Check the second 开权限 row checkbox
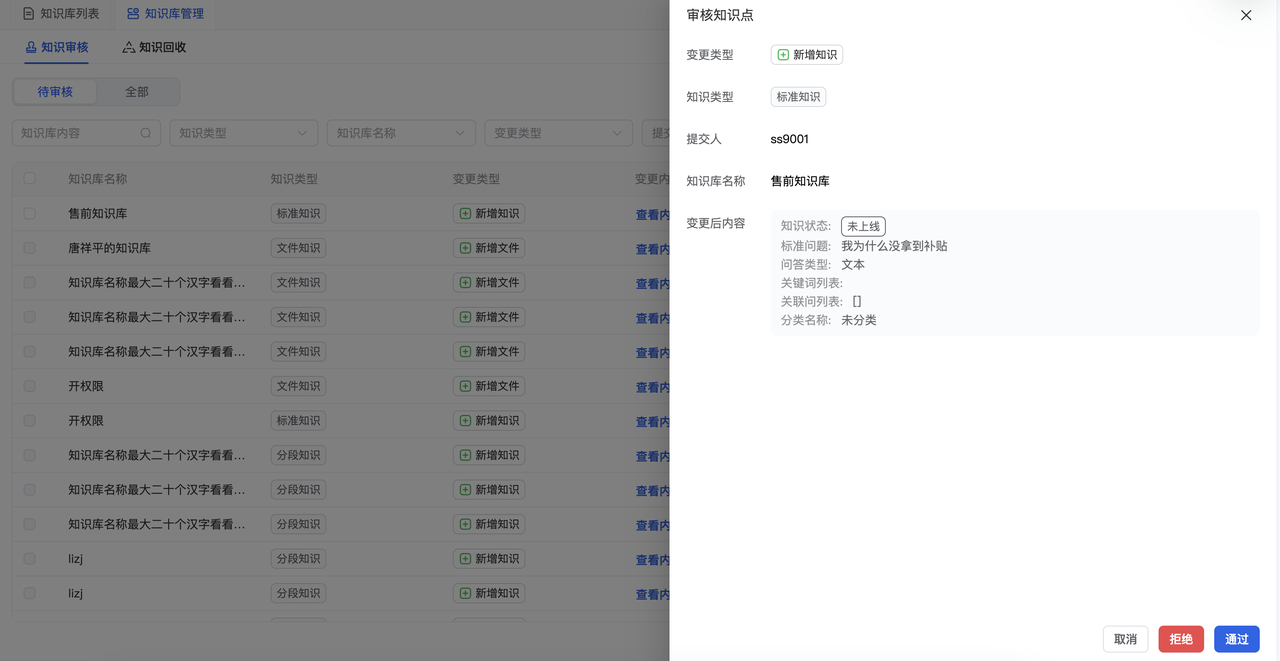Viewport: 1280px width, 661px height. pos(29,421)
